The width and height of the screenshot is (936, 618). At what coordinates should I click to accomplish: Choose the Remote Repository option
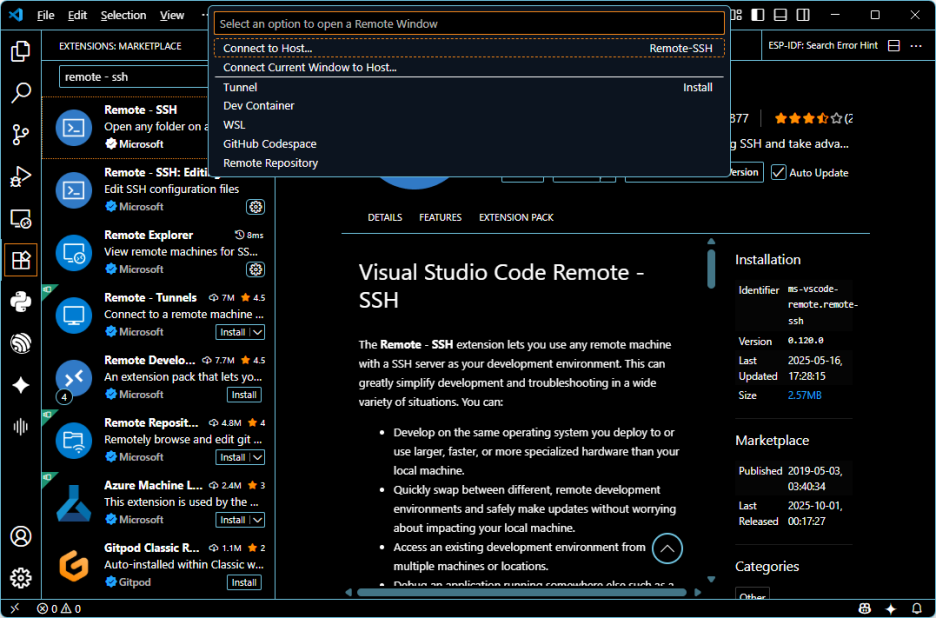469,163
